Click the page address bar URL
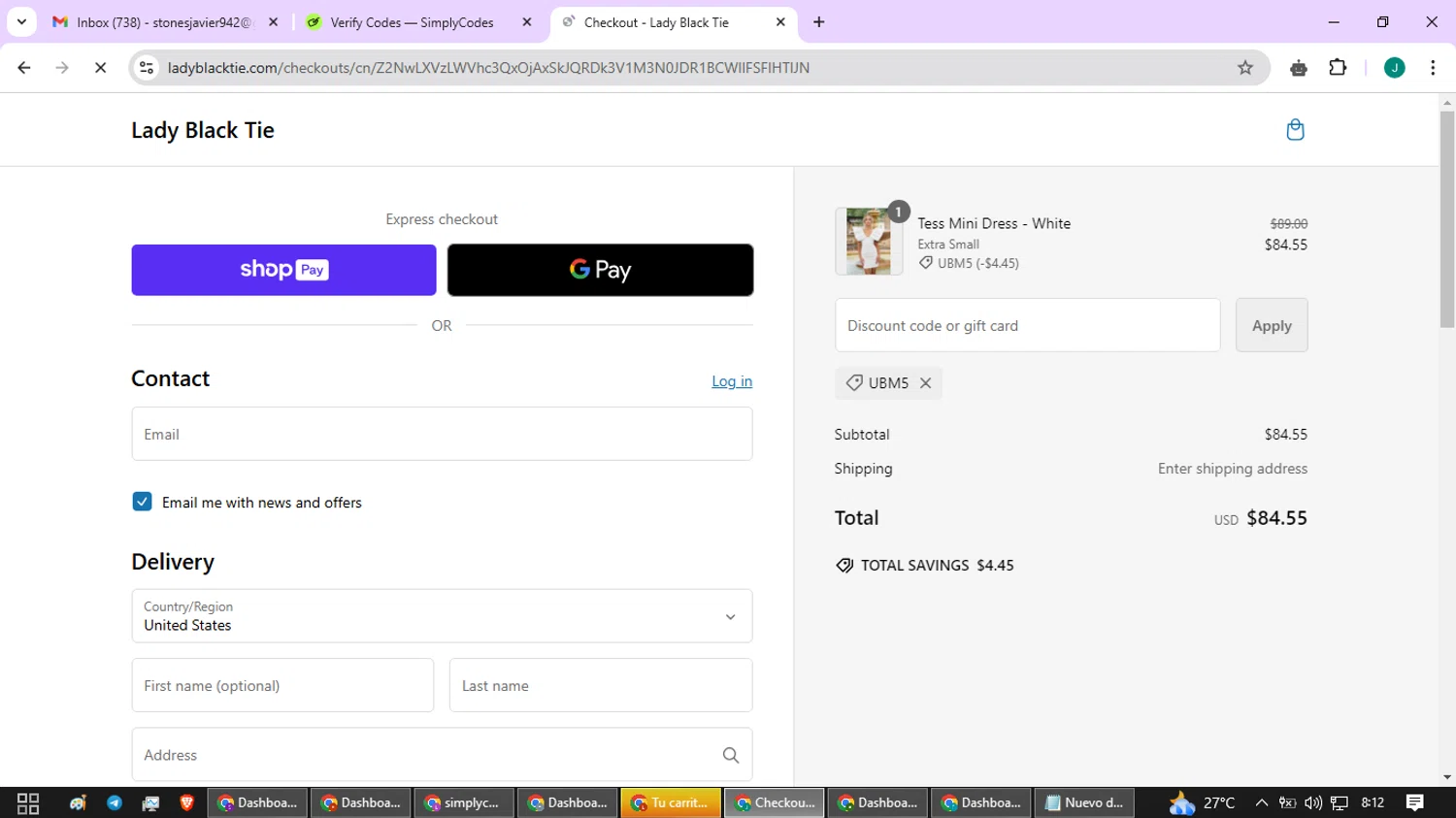This screenshot has height=818, width=1456. [x=488, y=68]
